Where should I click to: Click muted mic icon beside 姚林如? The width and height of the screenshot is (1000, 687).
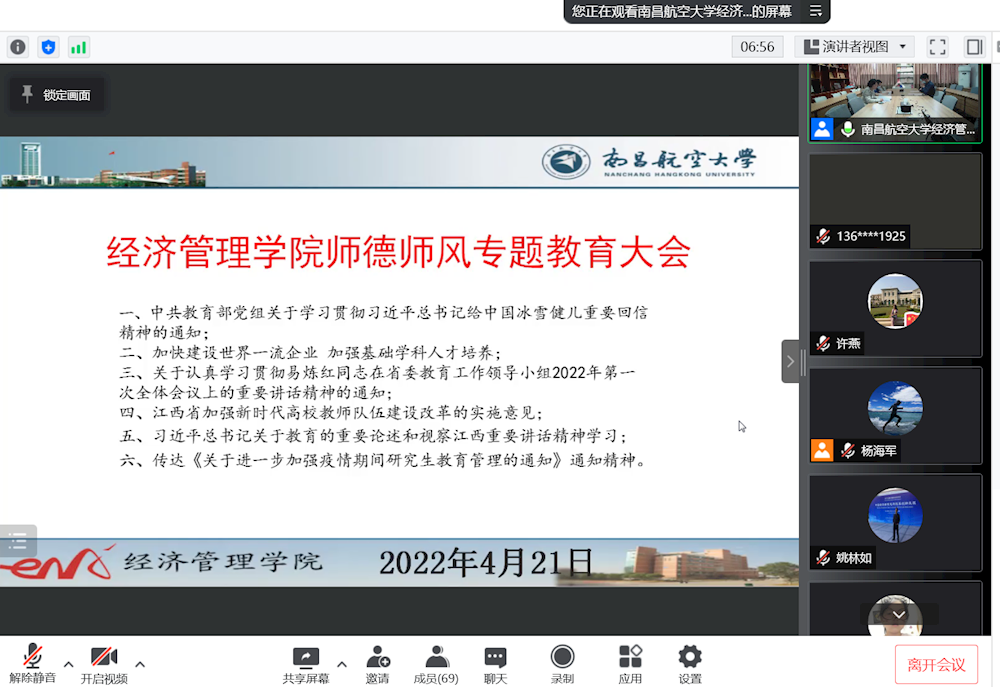pos(823,558)
